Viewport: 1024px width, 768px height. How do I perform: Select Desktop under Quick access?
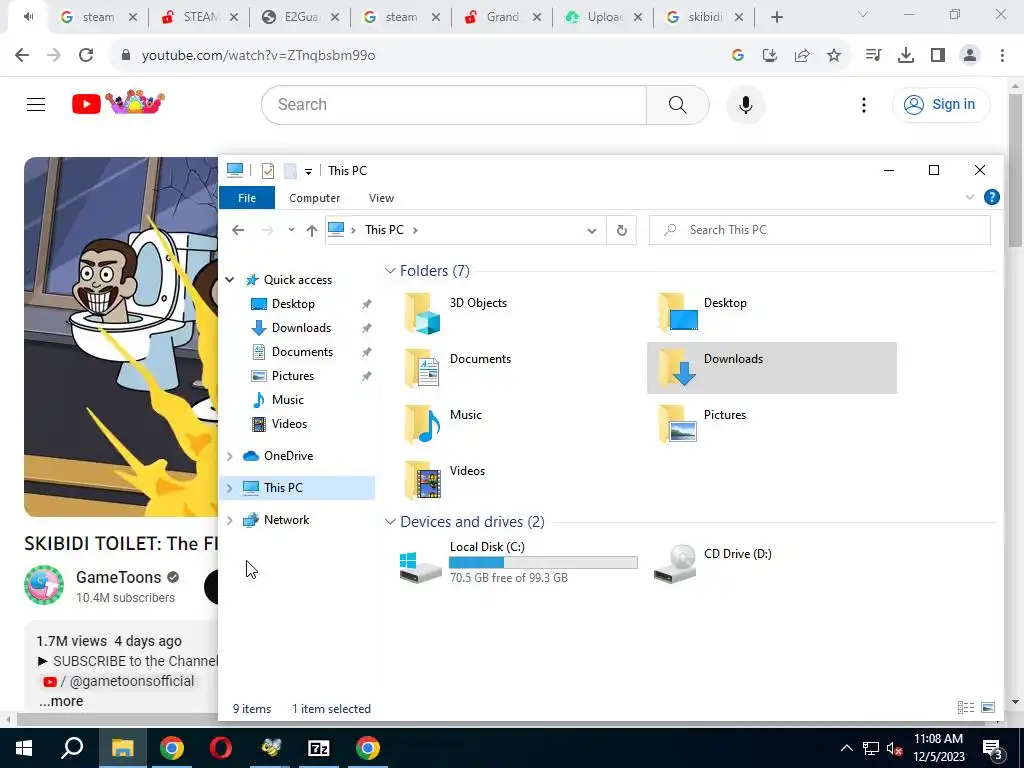pyautogui.click(x=293, y=304)
